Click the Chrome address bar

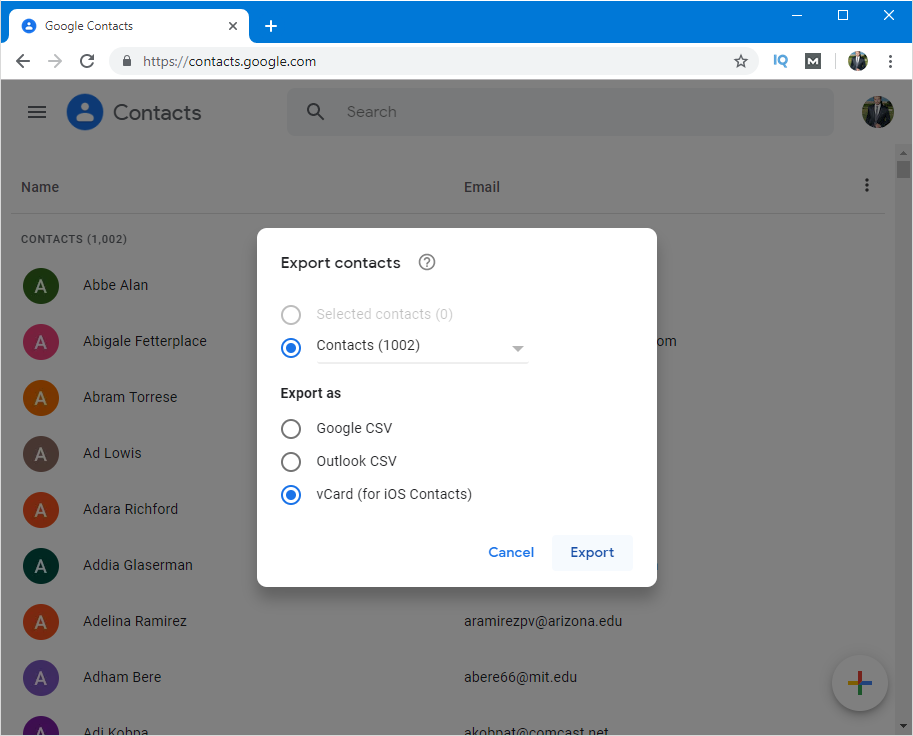(x=430, y=61)
